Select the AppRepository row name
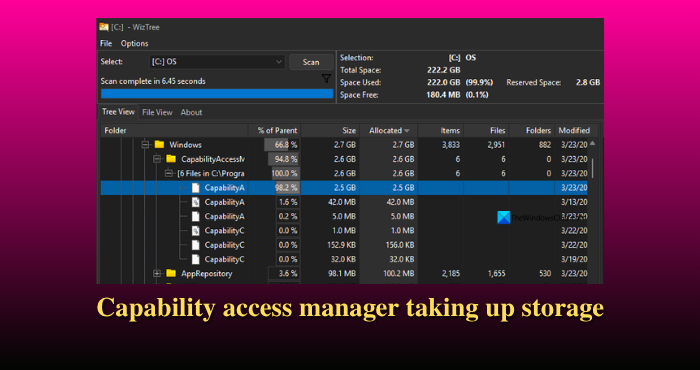The width and height of the screenshot is (700, 370). 207,274
